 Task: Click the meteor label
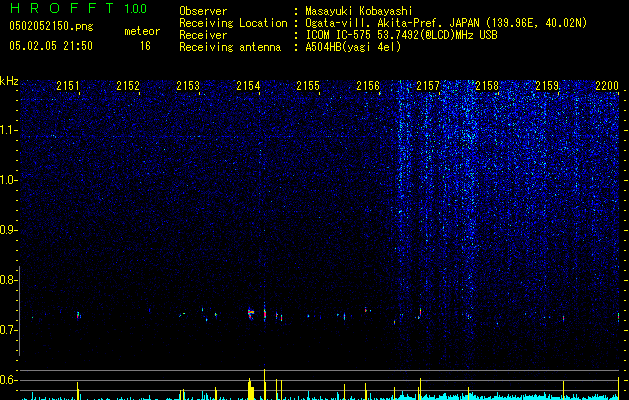pyautogui.click(x=142, y=31)
